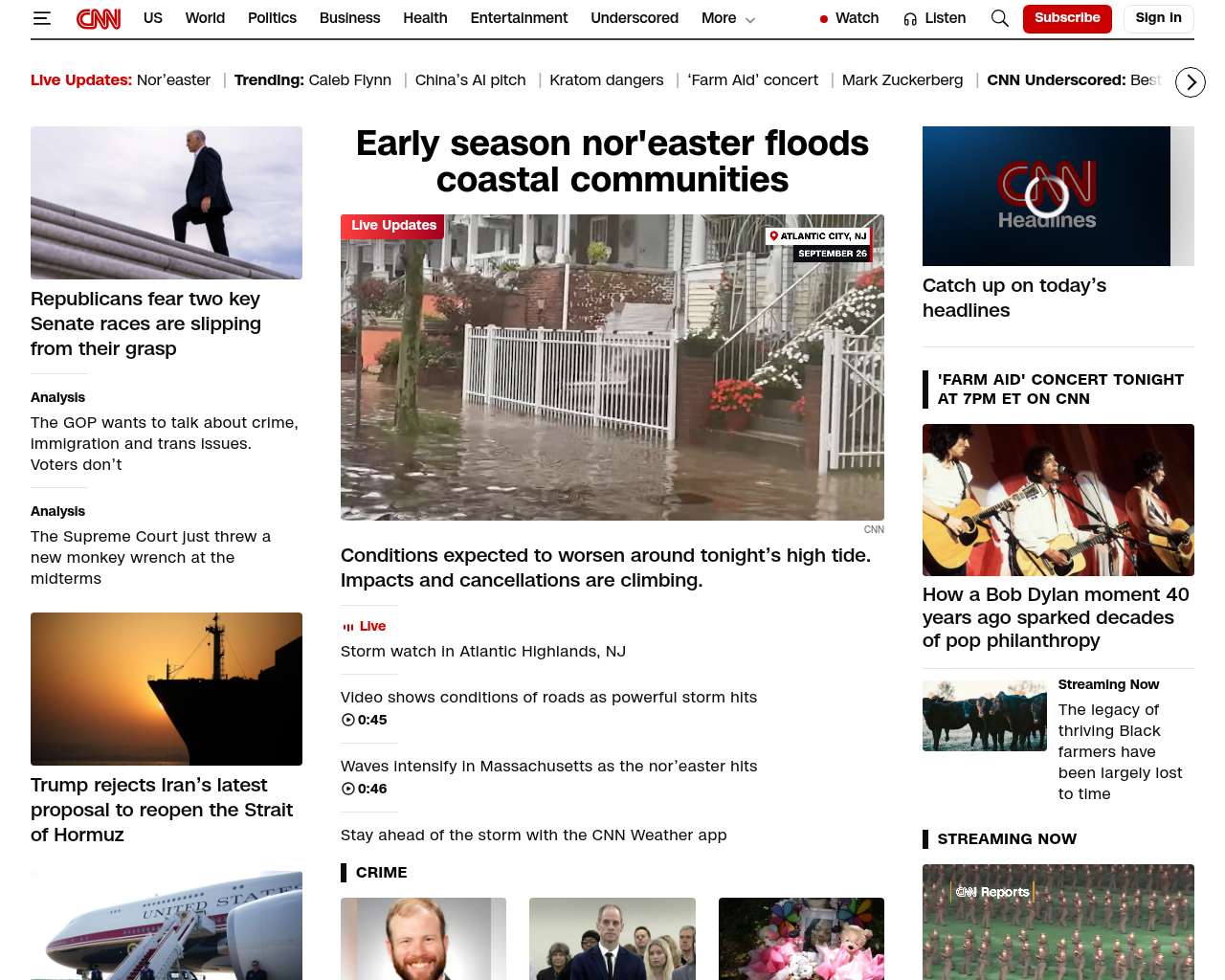This screenshot has height=980, width=1225.
Task: Go to the Entertainment section
Action: tap(519, 18)
